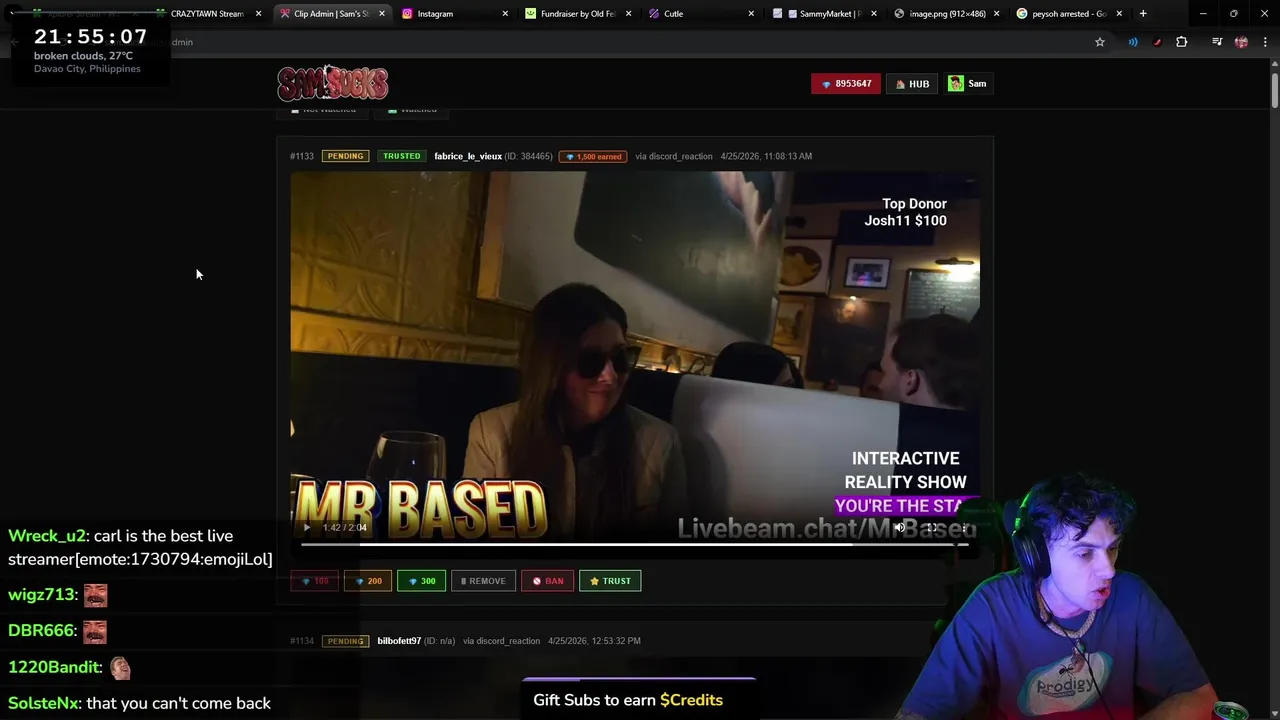The height and width of the screenshot is (720, 1280).
Task: Click the PENDING badge on clip #1134
Action: [345, 641]
